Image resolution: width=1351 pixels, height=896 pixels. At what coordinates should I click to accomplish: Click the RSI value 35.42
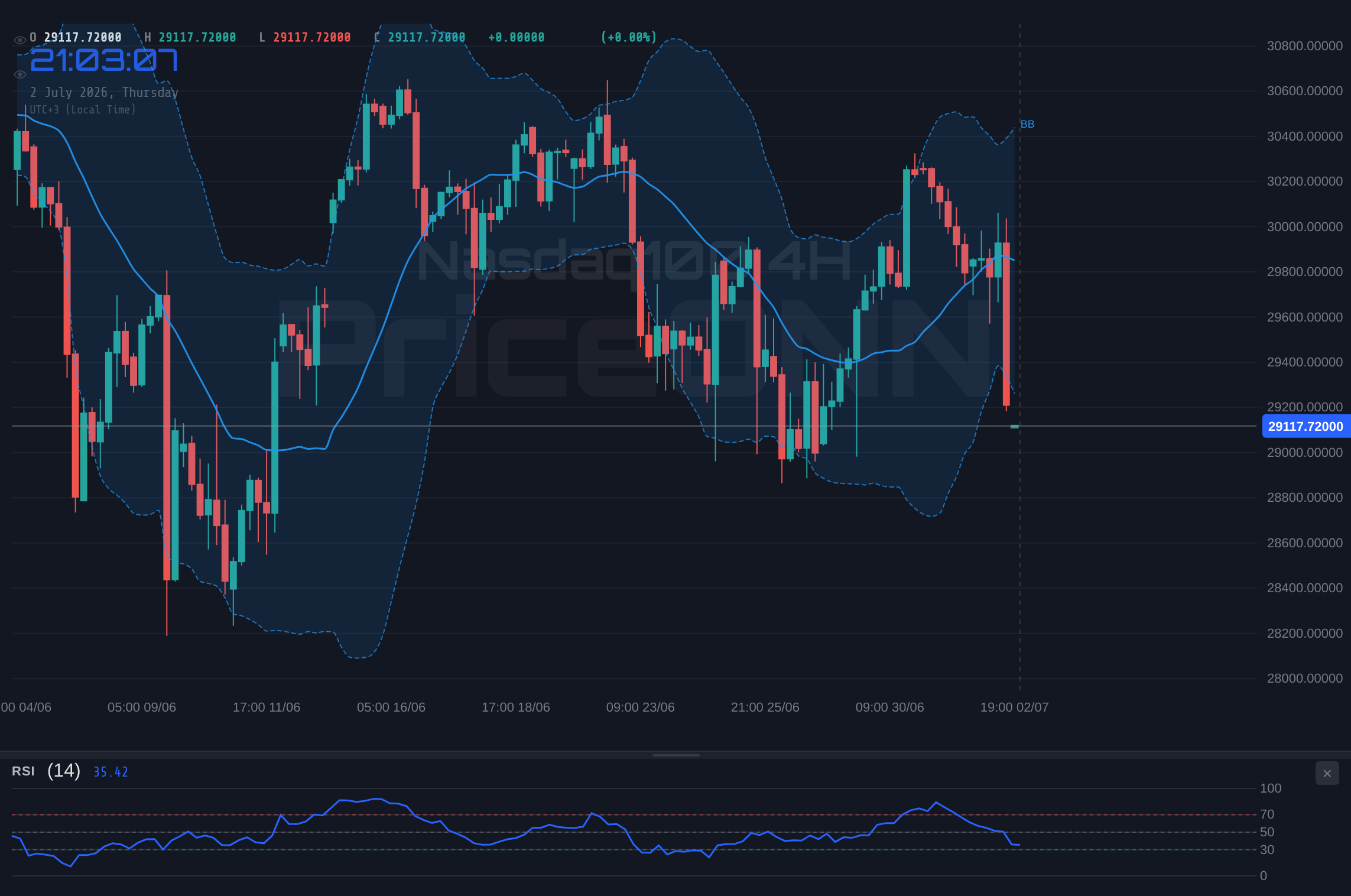coord(111,772)
